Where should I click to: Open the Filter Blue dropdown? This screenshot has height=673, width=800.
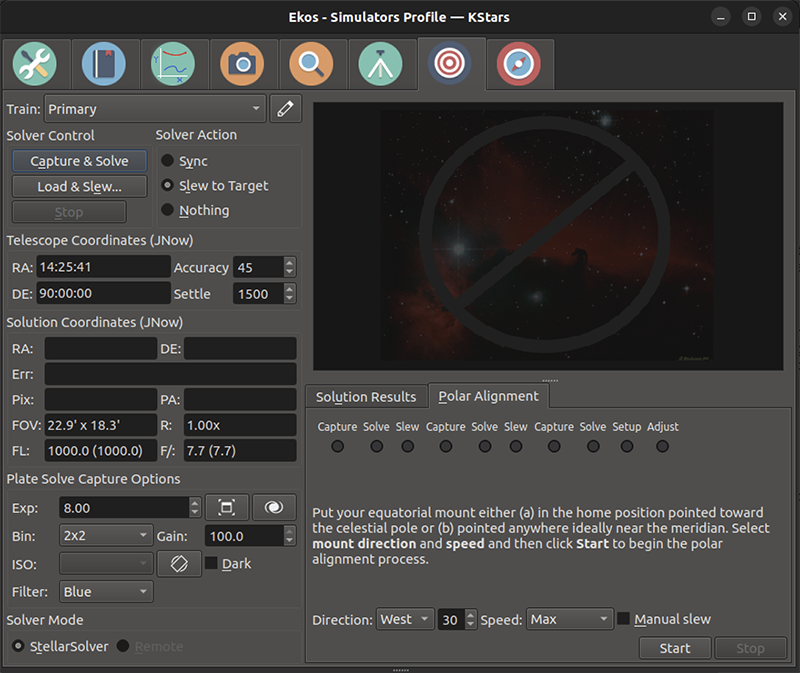pyautogui.click(x=105, y=592)
